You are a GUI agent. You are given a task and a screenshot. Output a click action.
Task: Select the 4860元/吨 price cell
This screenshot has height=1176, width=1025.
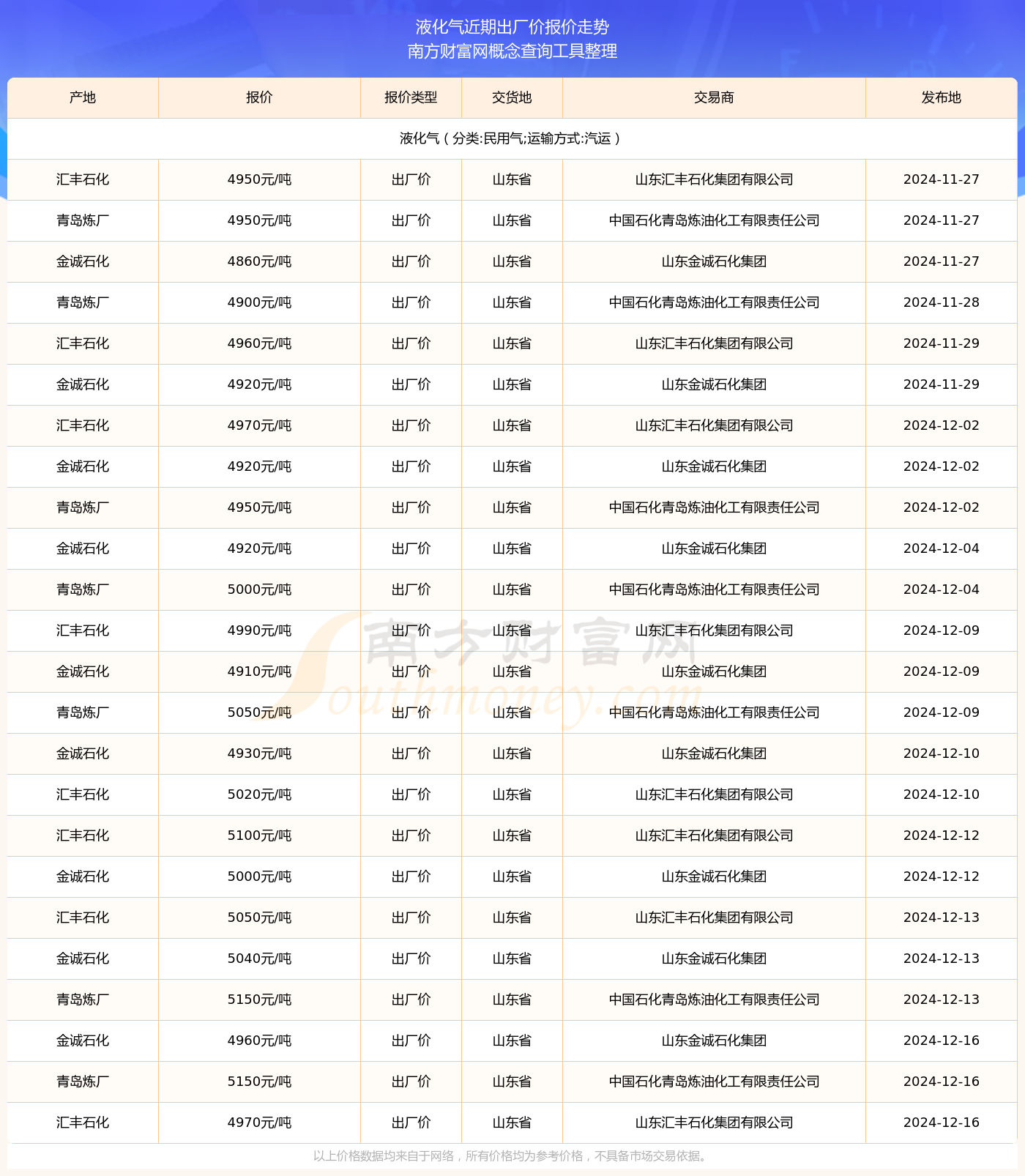coord(259,261)
